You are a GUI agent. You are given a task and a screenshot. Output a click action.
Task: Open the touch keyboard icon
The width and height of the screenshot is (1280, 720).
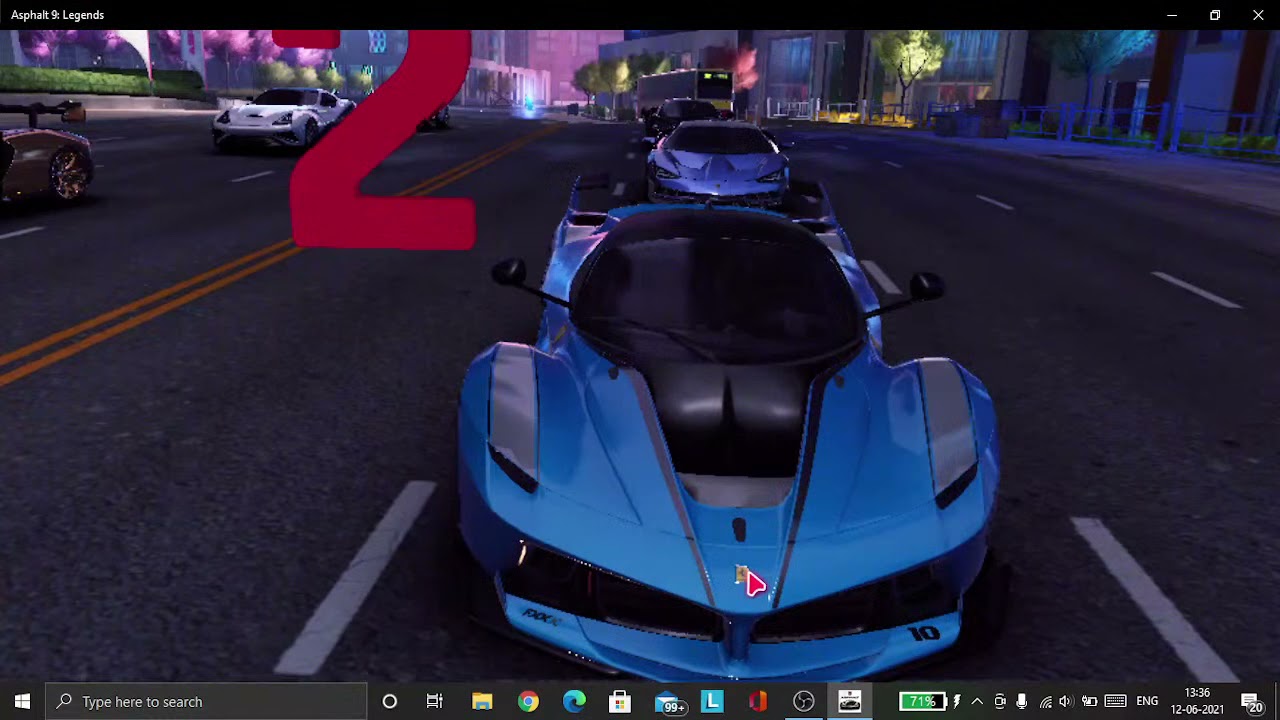click(x=1116, y=702)
